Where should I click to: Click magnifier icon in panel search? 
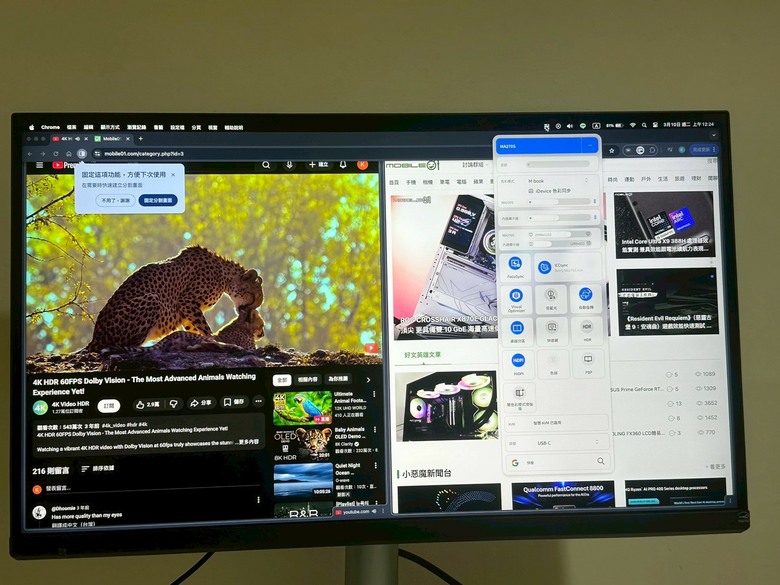600,461
